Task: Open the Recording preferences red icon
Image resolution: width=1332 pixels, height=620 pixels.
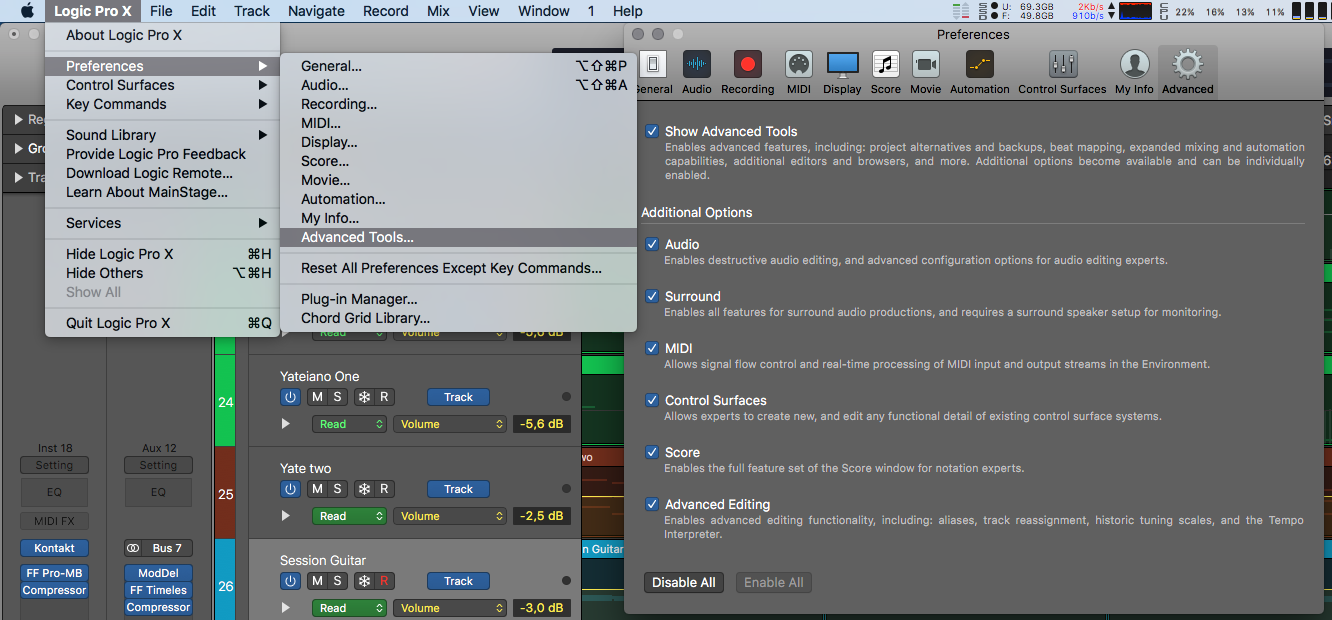Action: 747,65
